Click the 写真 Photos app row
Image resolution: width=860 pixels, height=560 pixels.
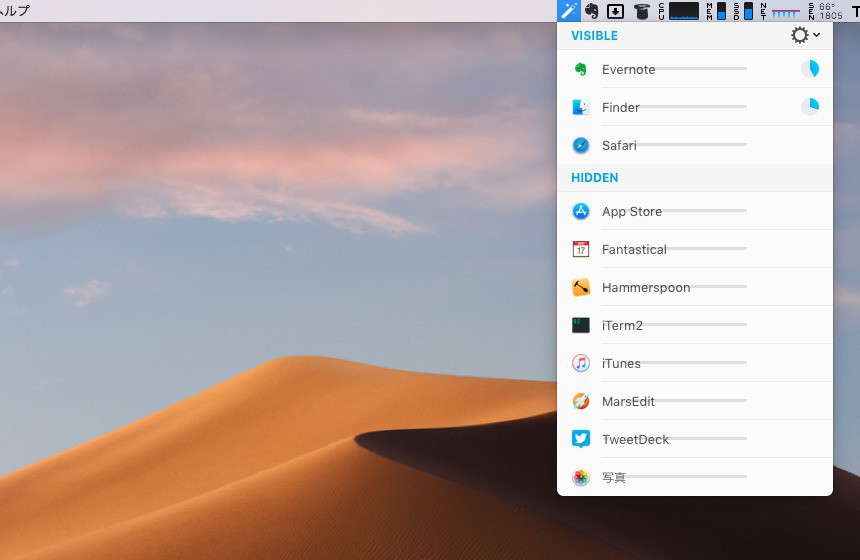614,478
